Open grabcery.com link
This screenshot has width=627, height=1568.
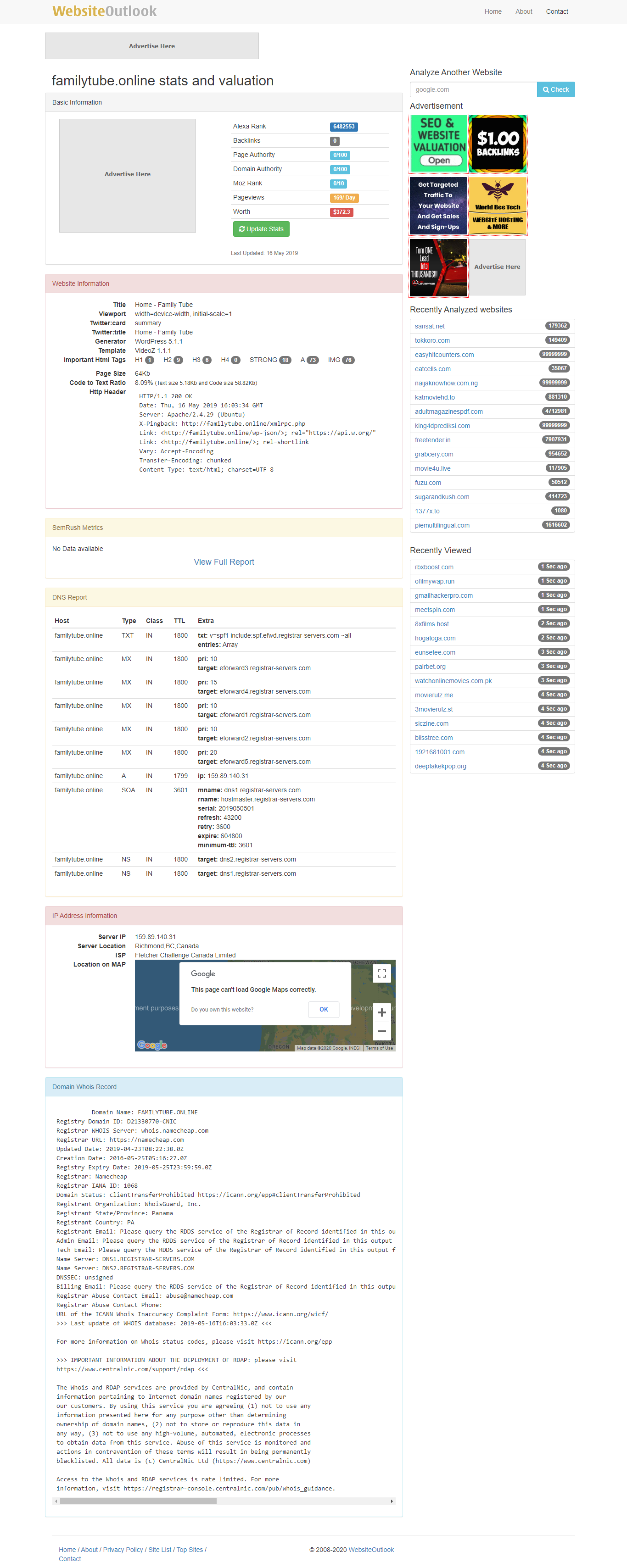coord(434,454)
